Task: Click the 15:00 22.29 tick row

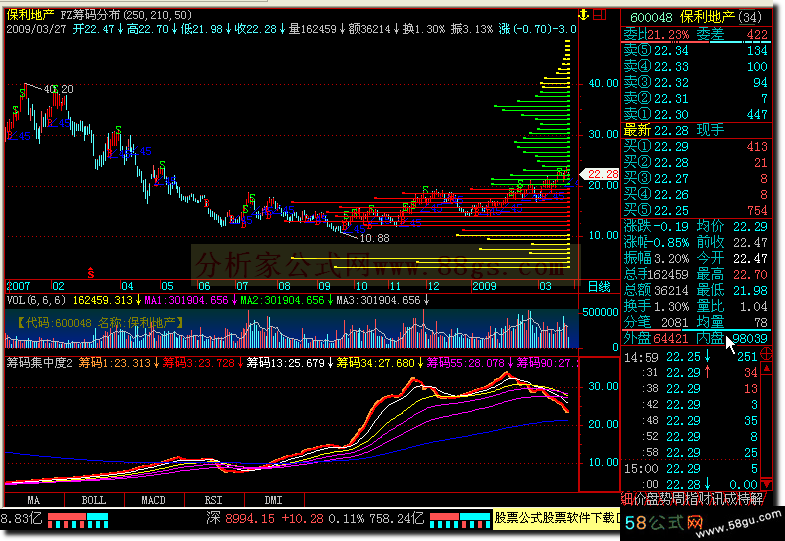Action: click(x=691, y=469)
